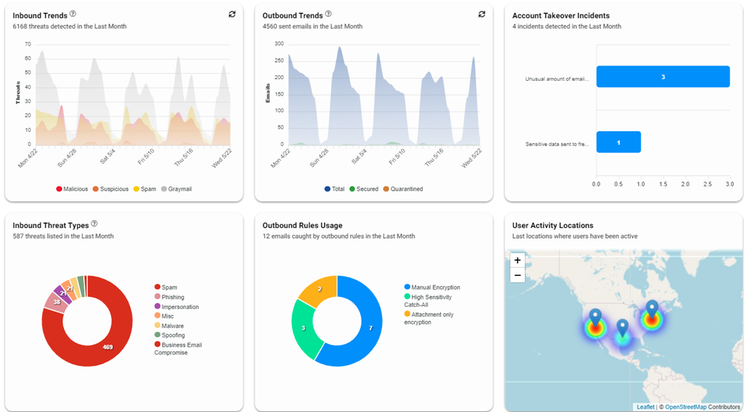Click the westernmost map location pin
Screen dimensions: 750x412
pos(595,317)
